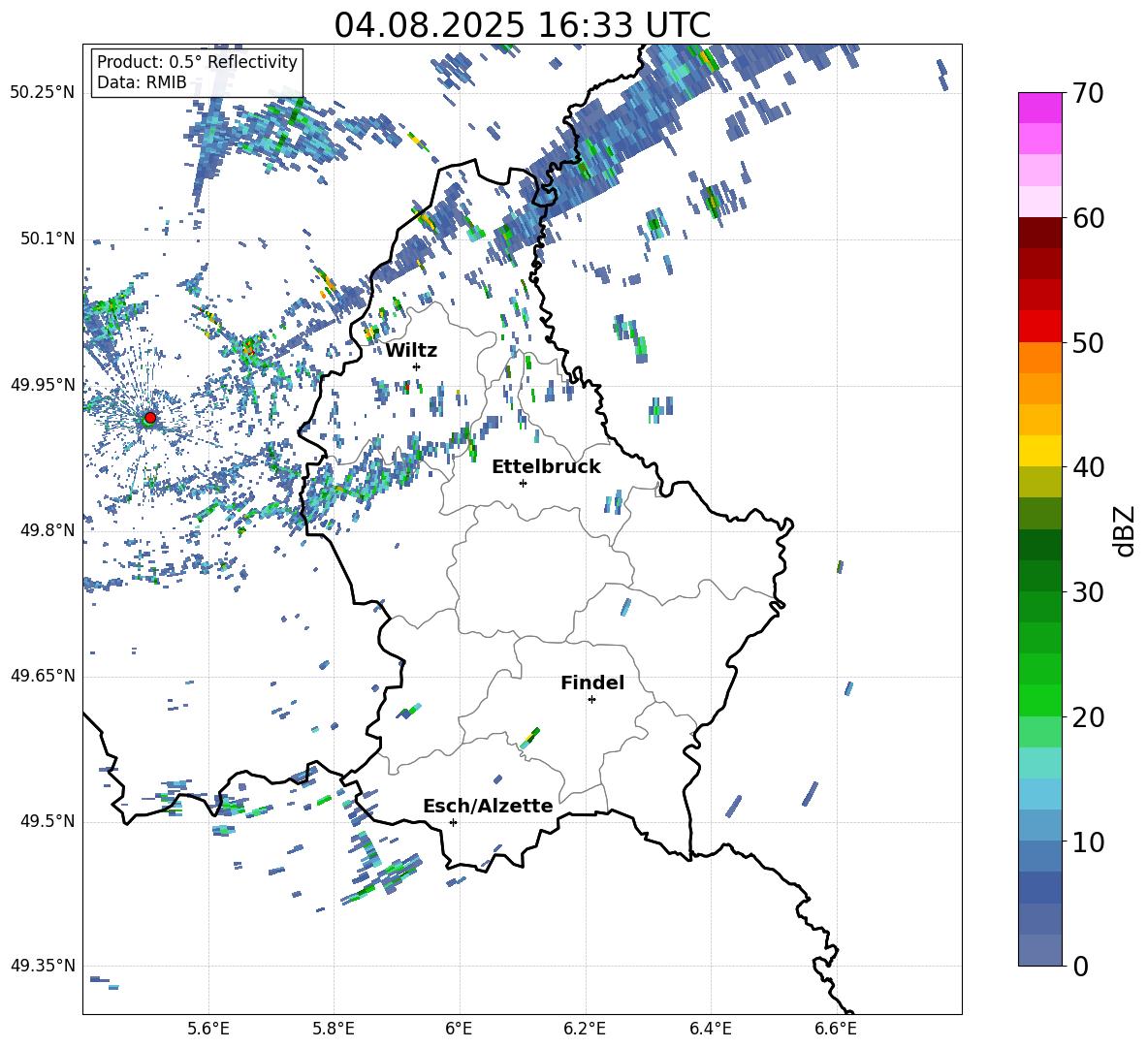
Task: Click the Ettelbruck station cross marker
Action: (523, 483)
